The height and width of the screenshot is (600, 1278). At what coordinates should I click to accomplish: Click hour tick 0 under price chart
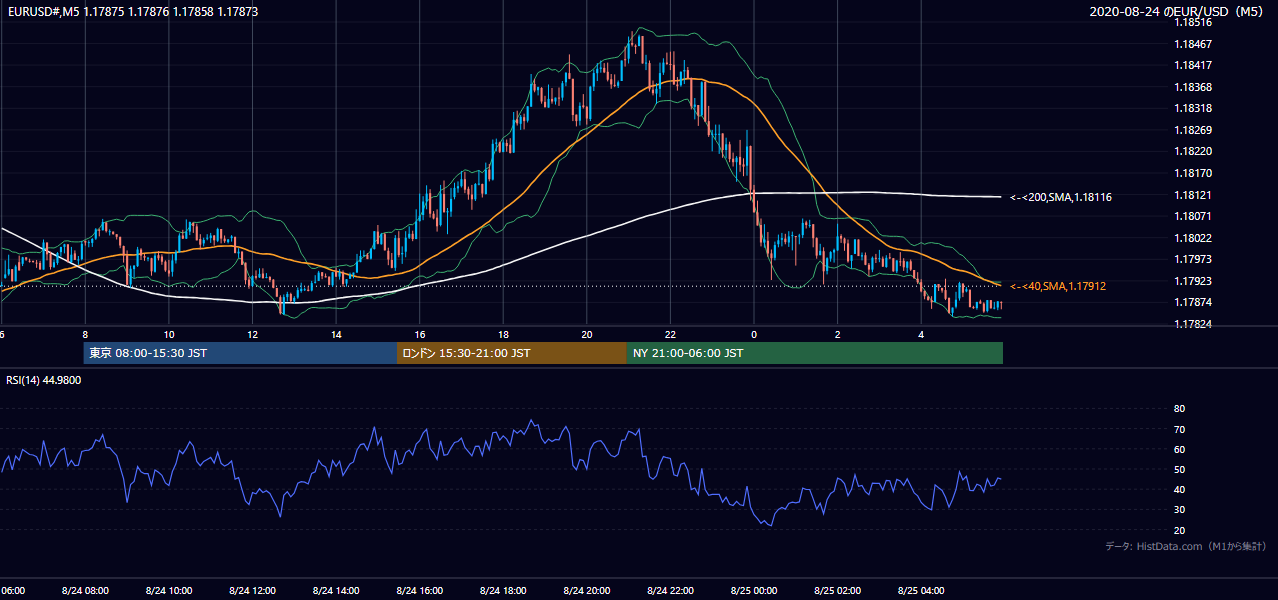pyautogui.click(x=754, y=334)
